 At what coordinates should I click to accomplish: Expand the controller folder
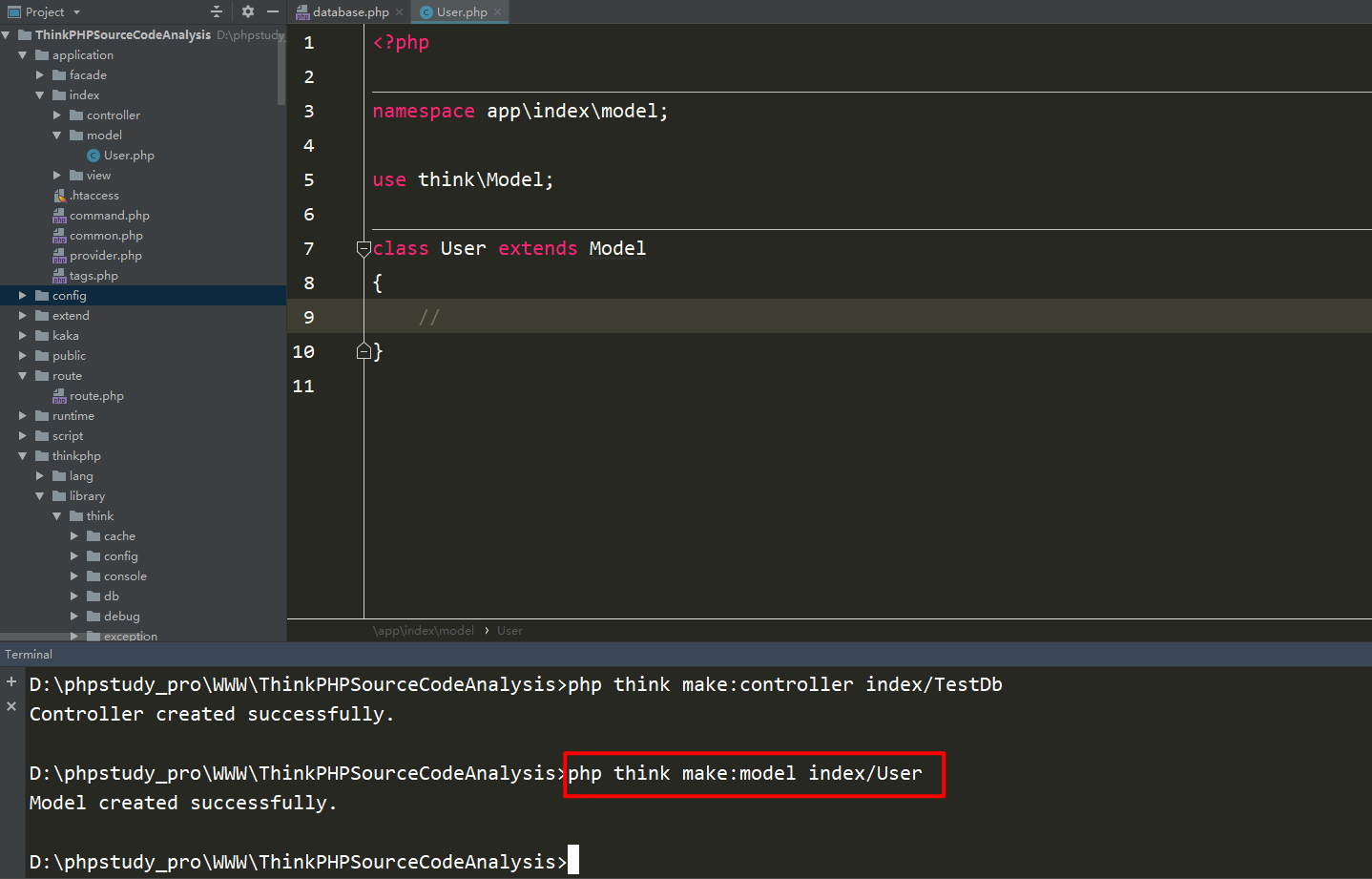(57, 115)
